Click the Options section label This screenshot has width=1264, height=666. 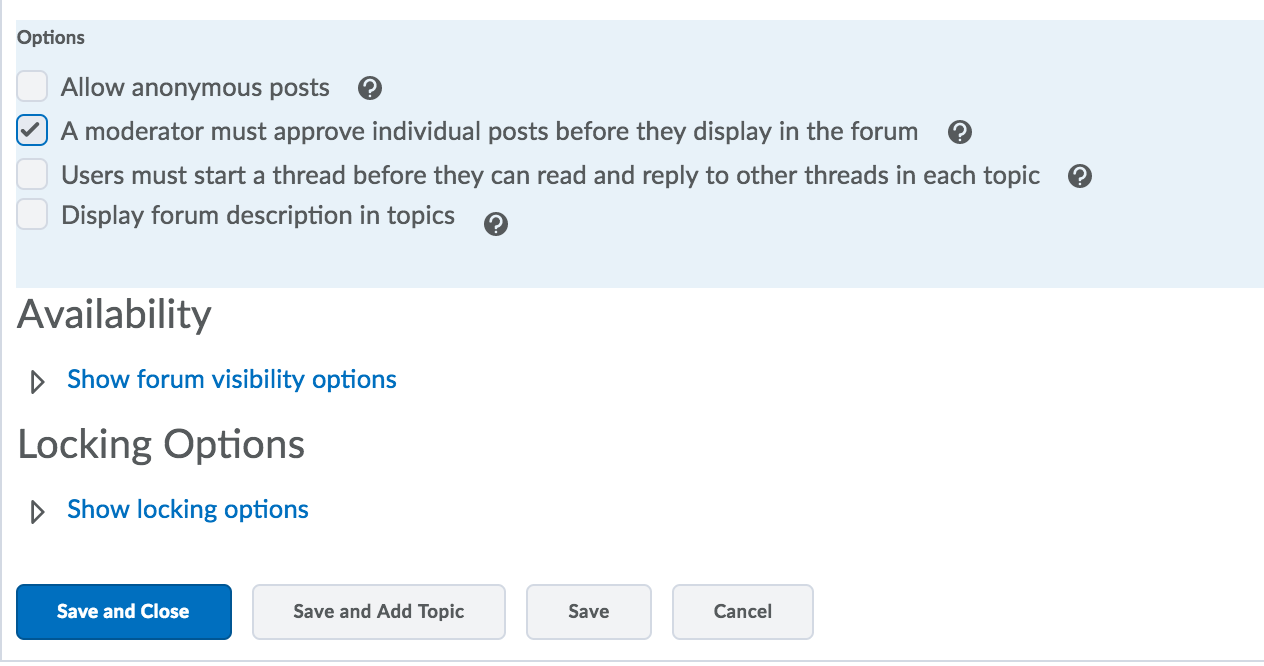51,38
